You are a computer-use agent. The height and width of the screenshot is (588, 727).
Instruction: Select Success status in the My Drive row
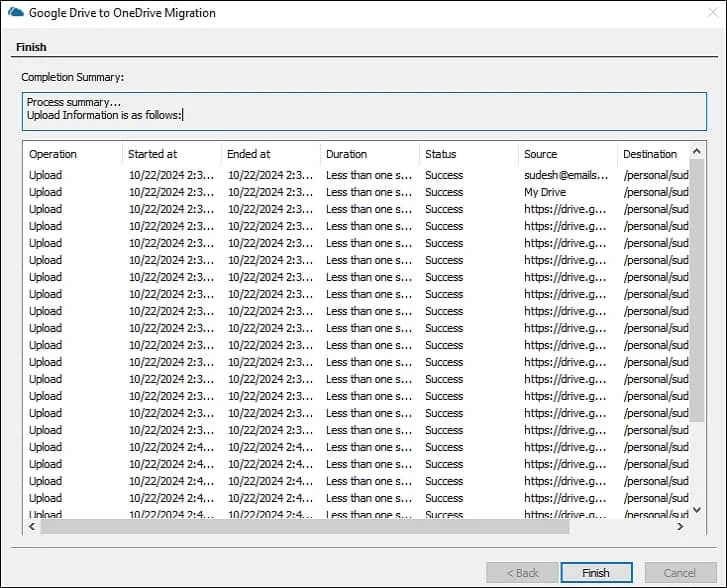pos(444,192)
